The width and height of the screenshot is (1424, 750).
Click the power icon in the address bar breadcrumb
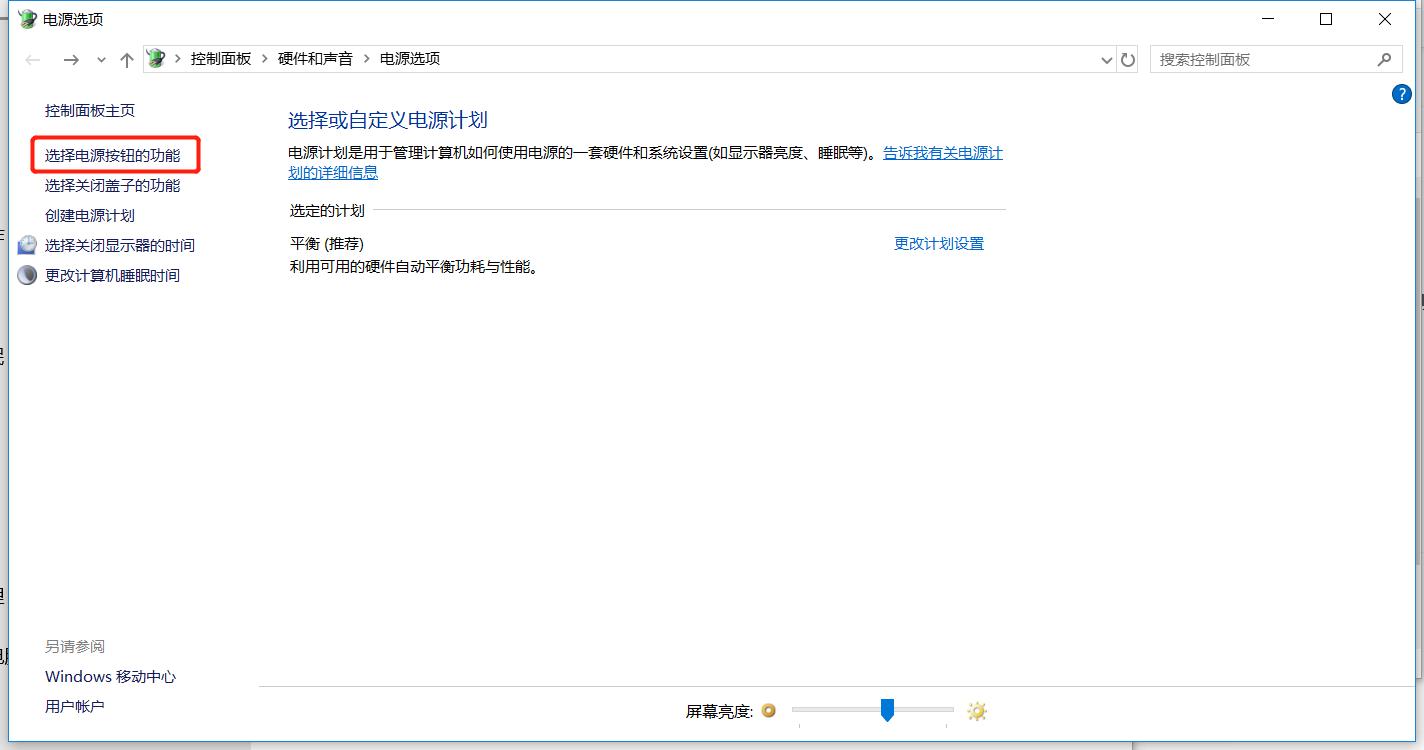(155, 58)
